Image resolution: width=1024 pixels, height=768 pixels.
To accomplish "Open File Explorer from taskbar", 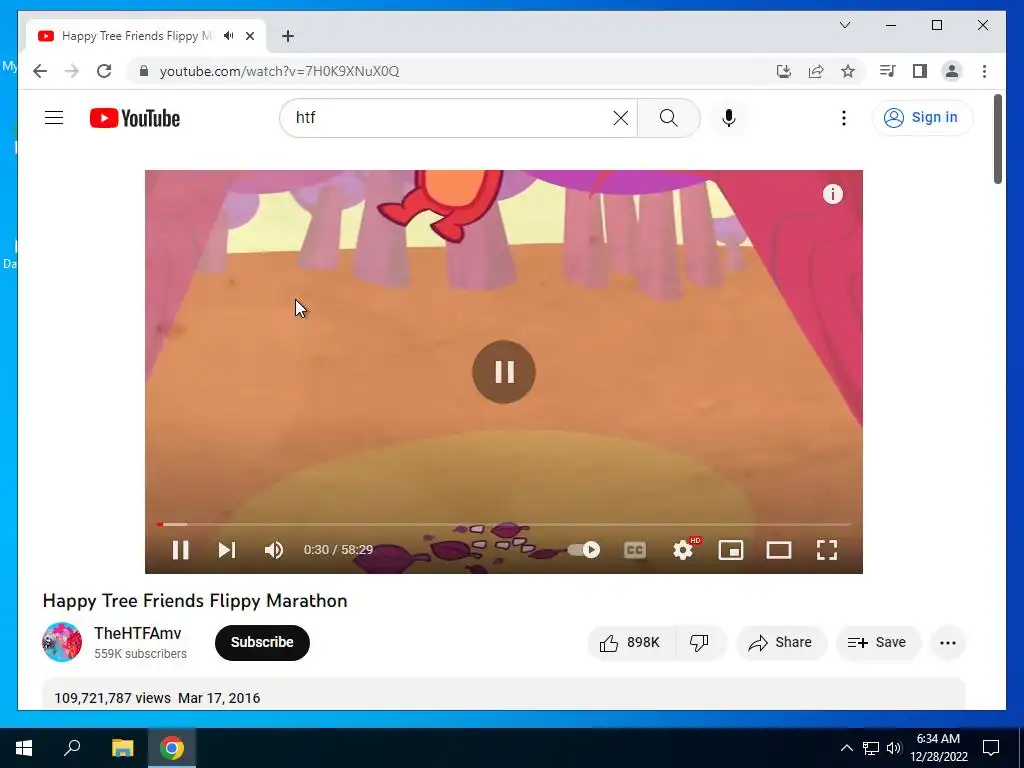I will 122,748.
